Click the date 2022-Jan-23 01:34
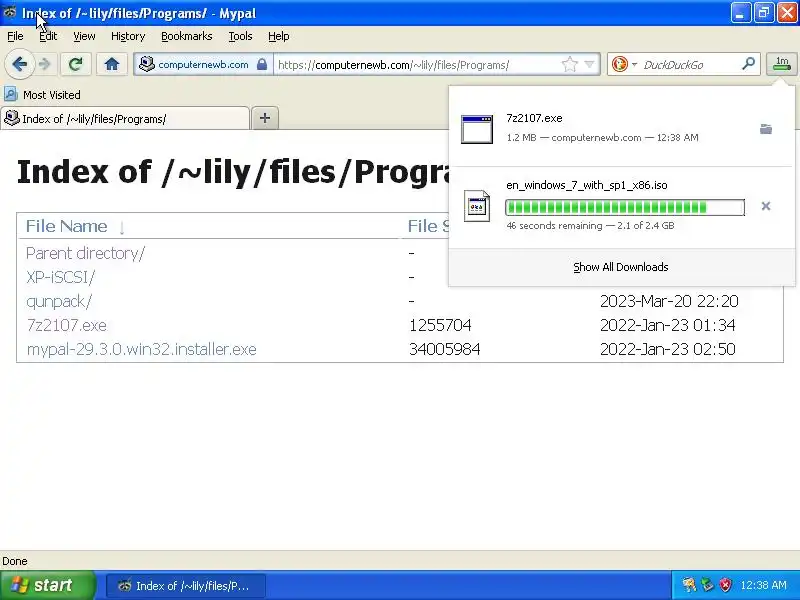This screenshot has height=600, width=800. click(667, 325)
